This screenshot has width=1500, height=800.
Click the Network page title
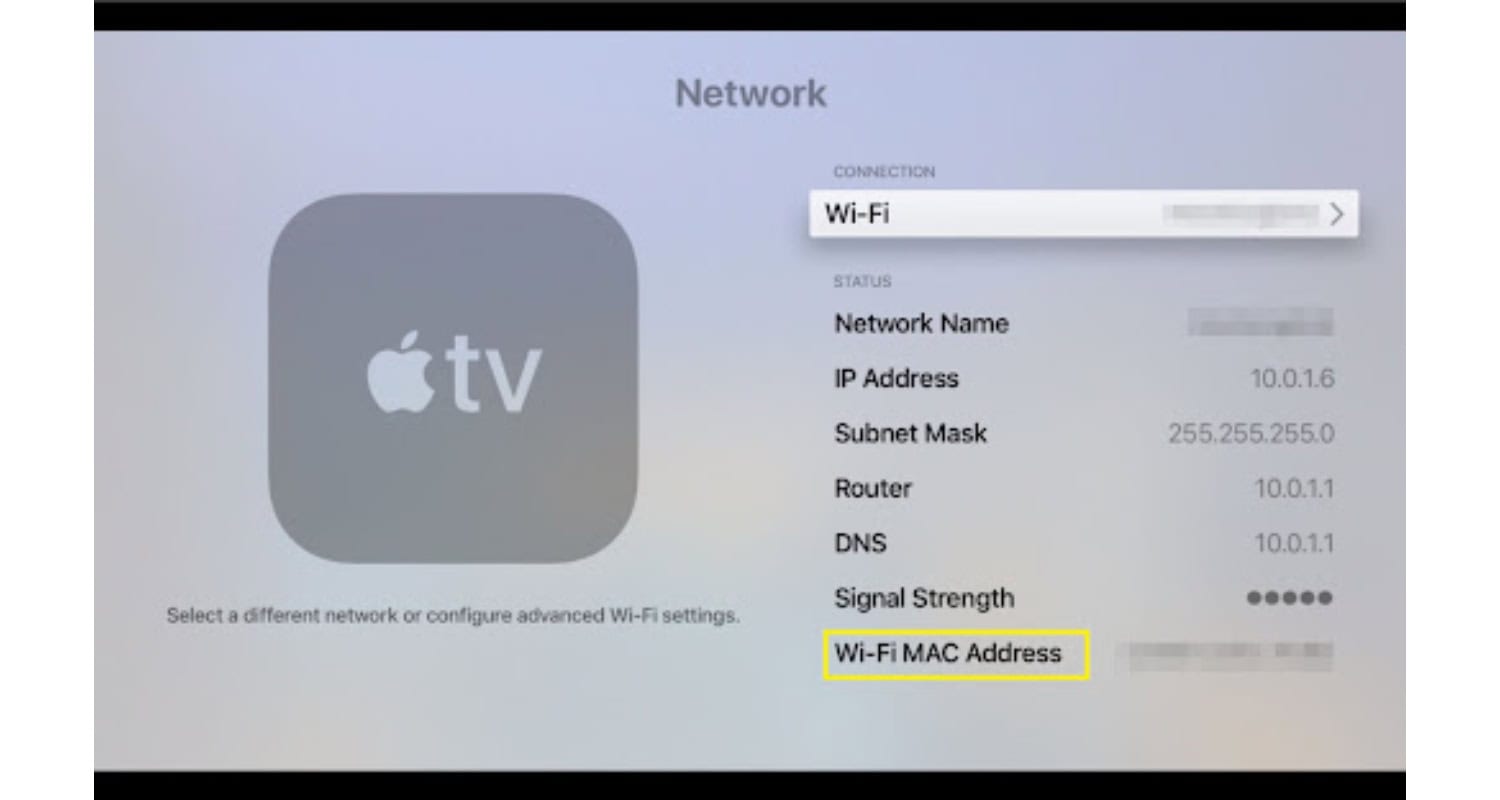750,93
